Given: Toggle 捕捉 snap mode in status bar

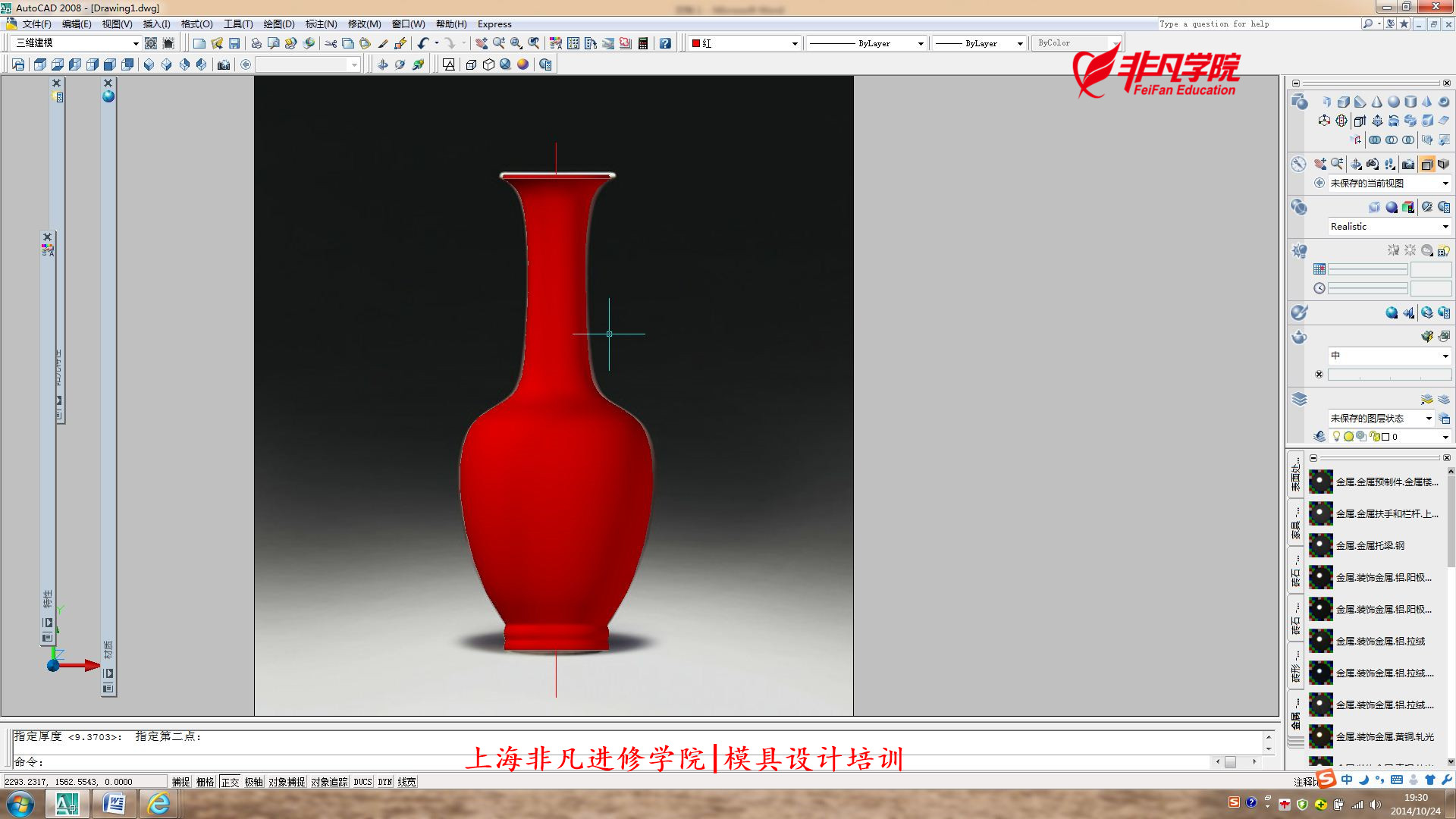Looking at the screenshot, I should 181,782.
